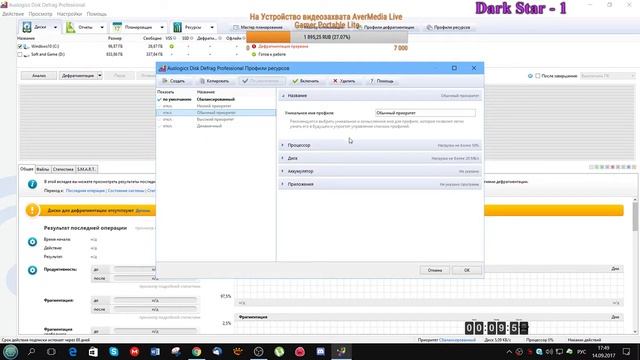
Task: Open the Windows Start button
Action: pyautogui.click(x=10, y=351)
